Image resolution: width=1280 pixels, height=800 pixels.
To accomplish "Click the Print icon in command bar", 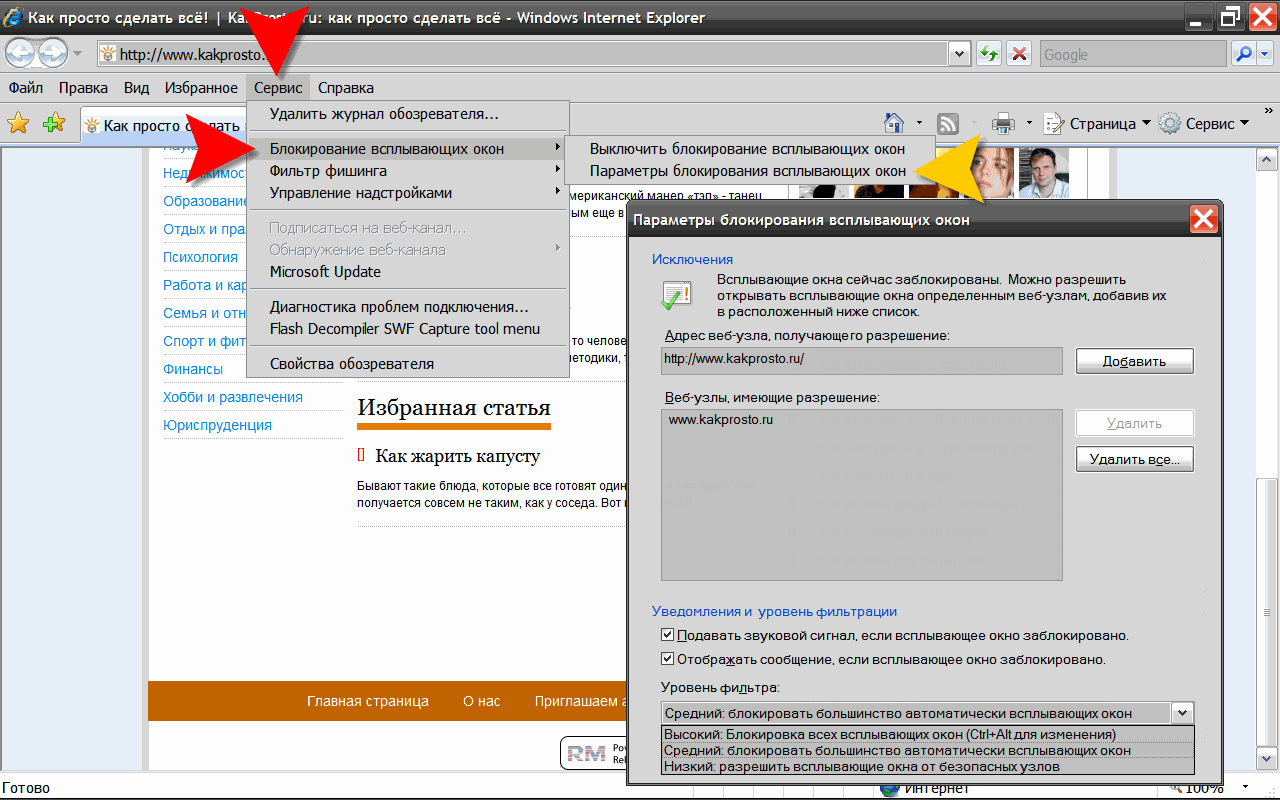I will (1003, 123).
